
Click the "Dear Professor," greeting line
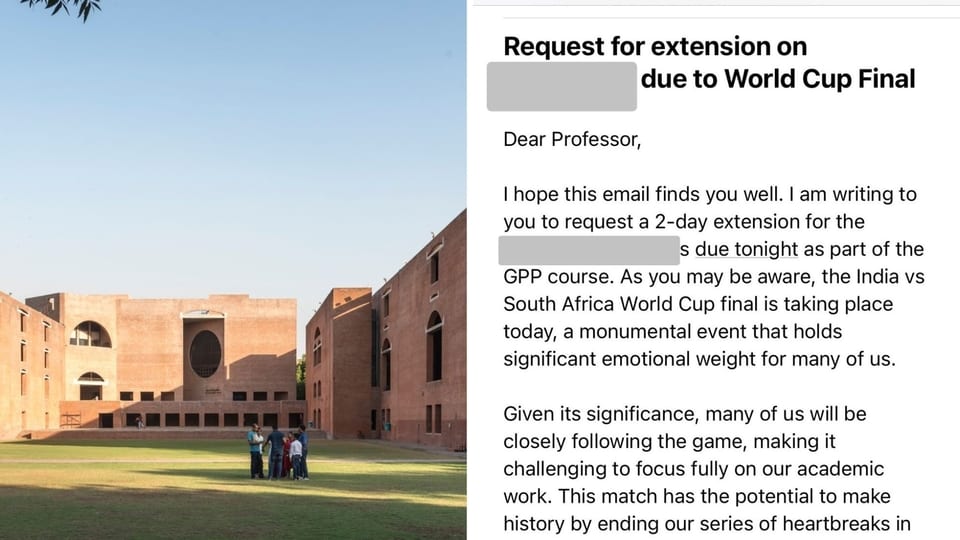pyautogui.click(x=572, y=140)
